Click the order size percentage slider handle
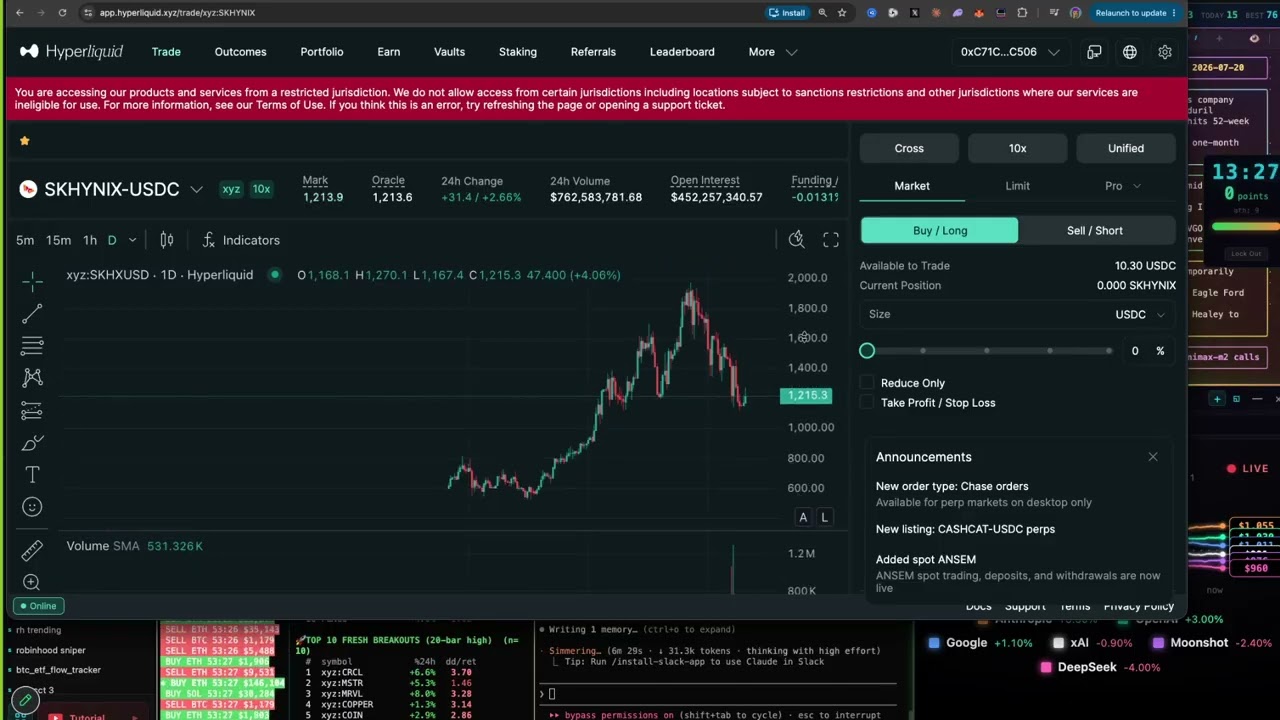 867,351
